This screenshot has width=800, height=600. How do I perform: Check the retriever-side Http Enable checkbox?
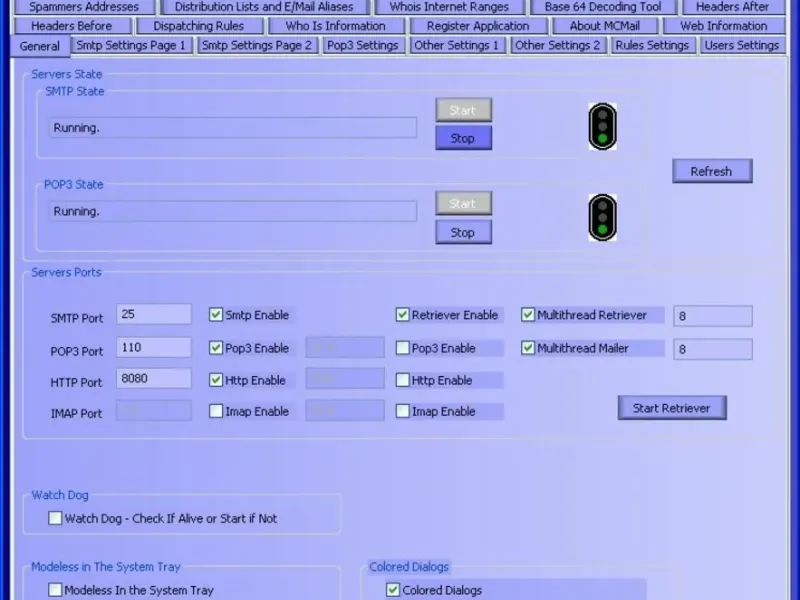click(403, 380)
